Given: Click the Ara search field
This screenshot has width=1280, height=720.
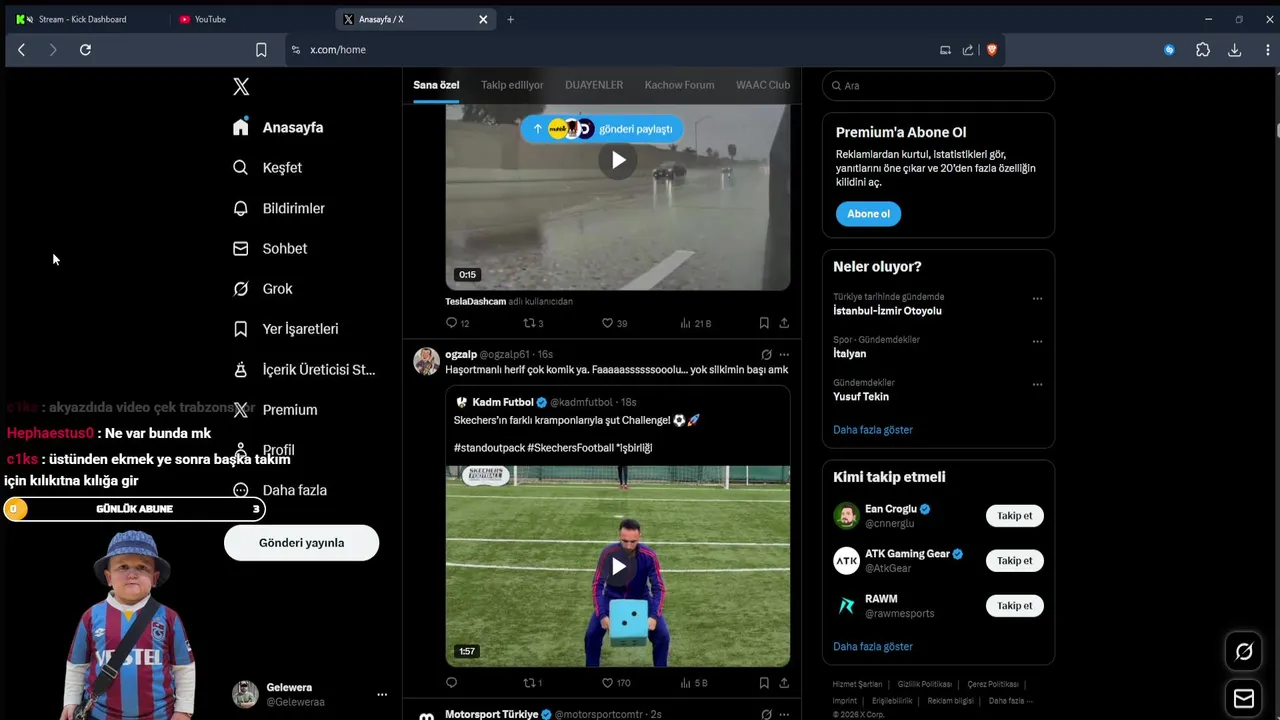Looking at the screenshot, I should 938,86.
